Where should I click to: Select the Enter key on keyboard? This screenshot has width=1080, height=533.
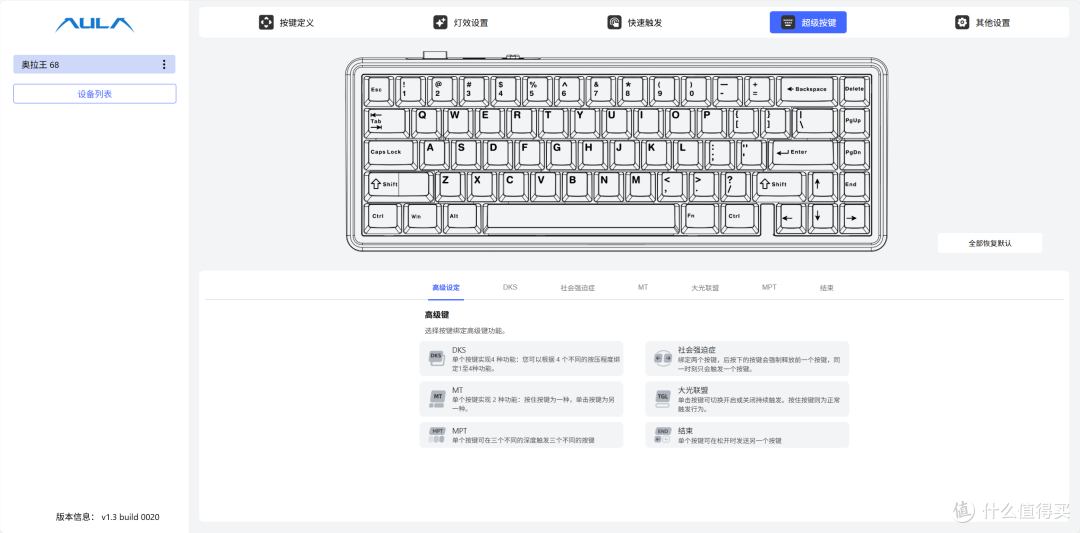801,153
